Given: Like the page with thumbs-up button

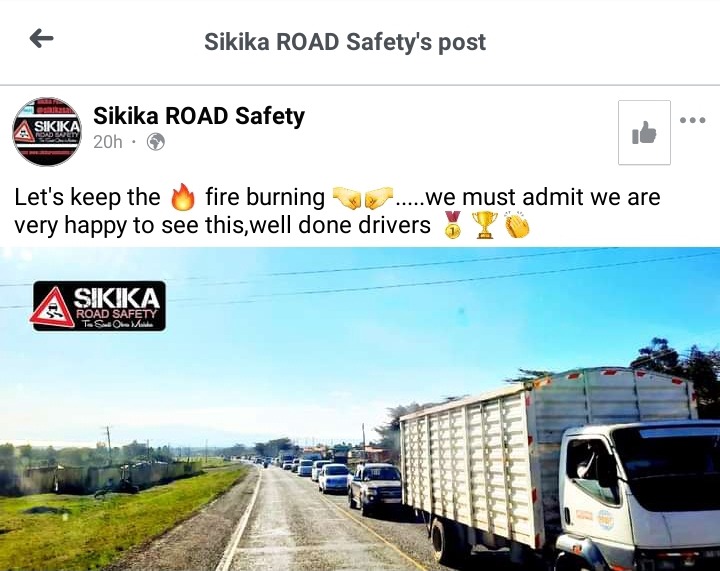Looking at the screenshot, I should (644, 133).
